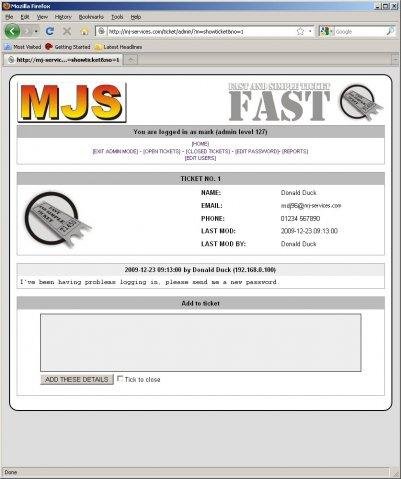
Task: Click the name value Donald Duck
Action: coord(298,193)
